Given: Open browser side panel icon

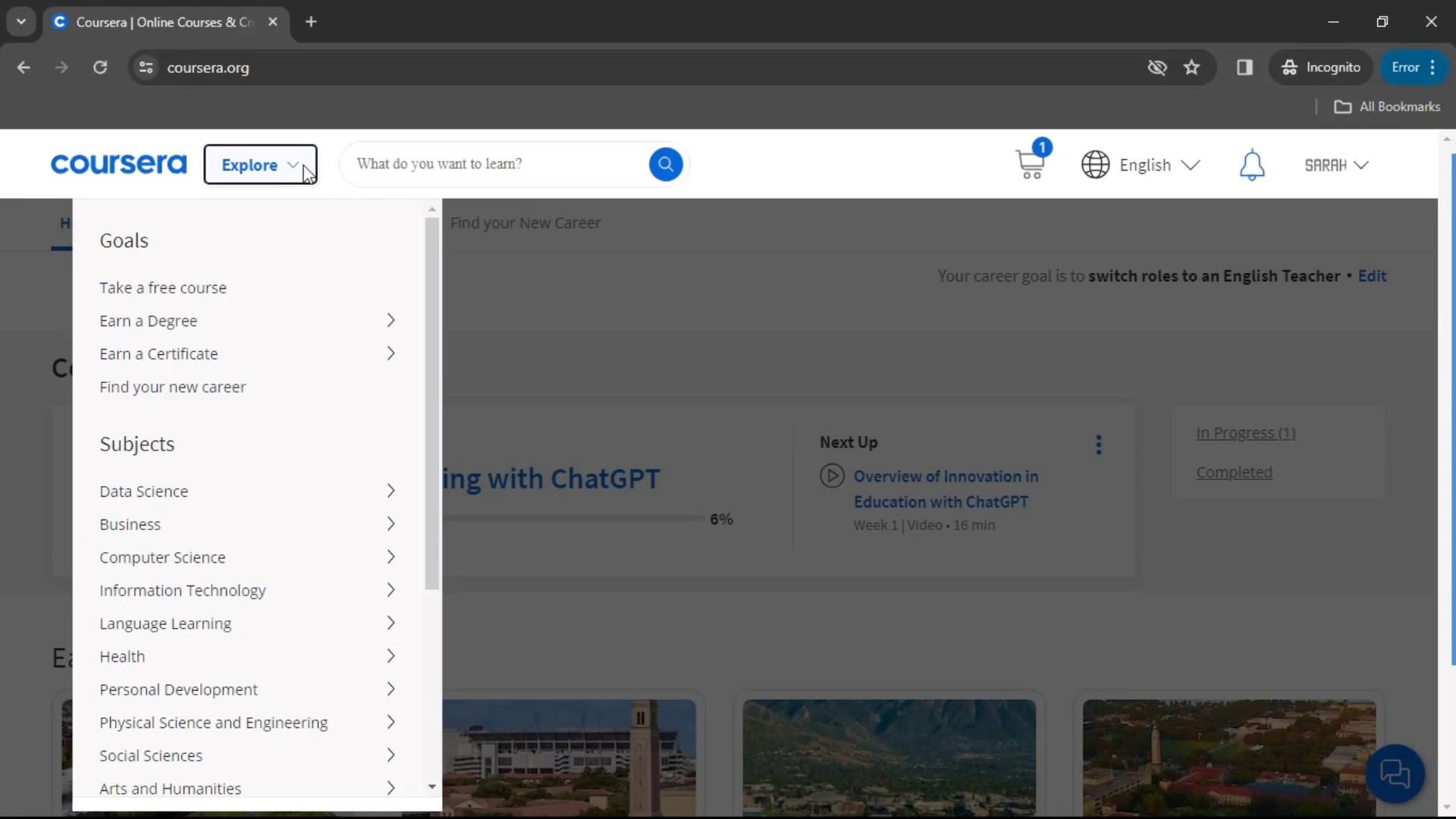Looking at the screenshot, I should click(x=1244, y=67).
